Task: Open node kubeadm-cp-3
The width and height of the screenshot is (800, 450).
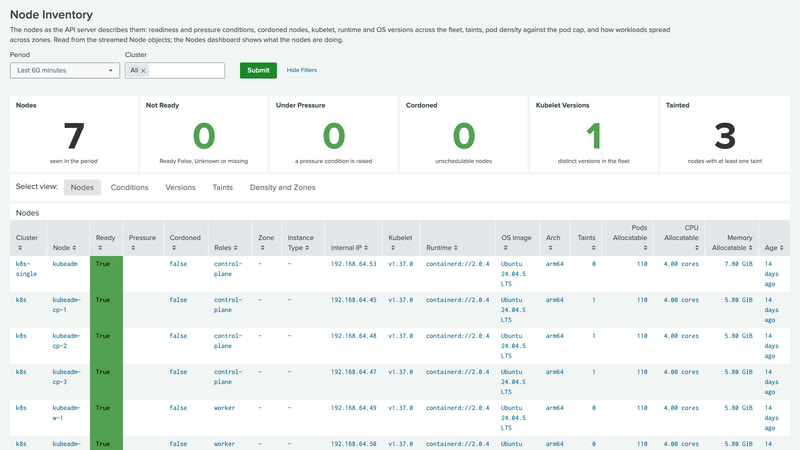Action: (66, 377)
